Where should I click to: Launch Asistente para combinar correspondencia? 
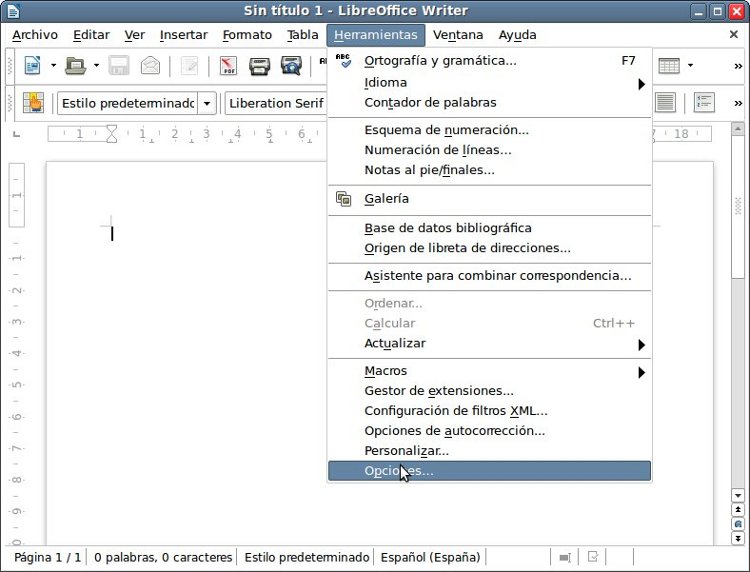tap(489, 276)
